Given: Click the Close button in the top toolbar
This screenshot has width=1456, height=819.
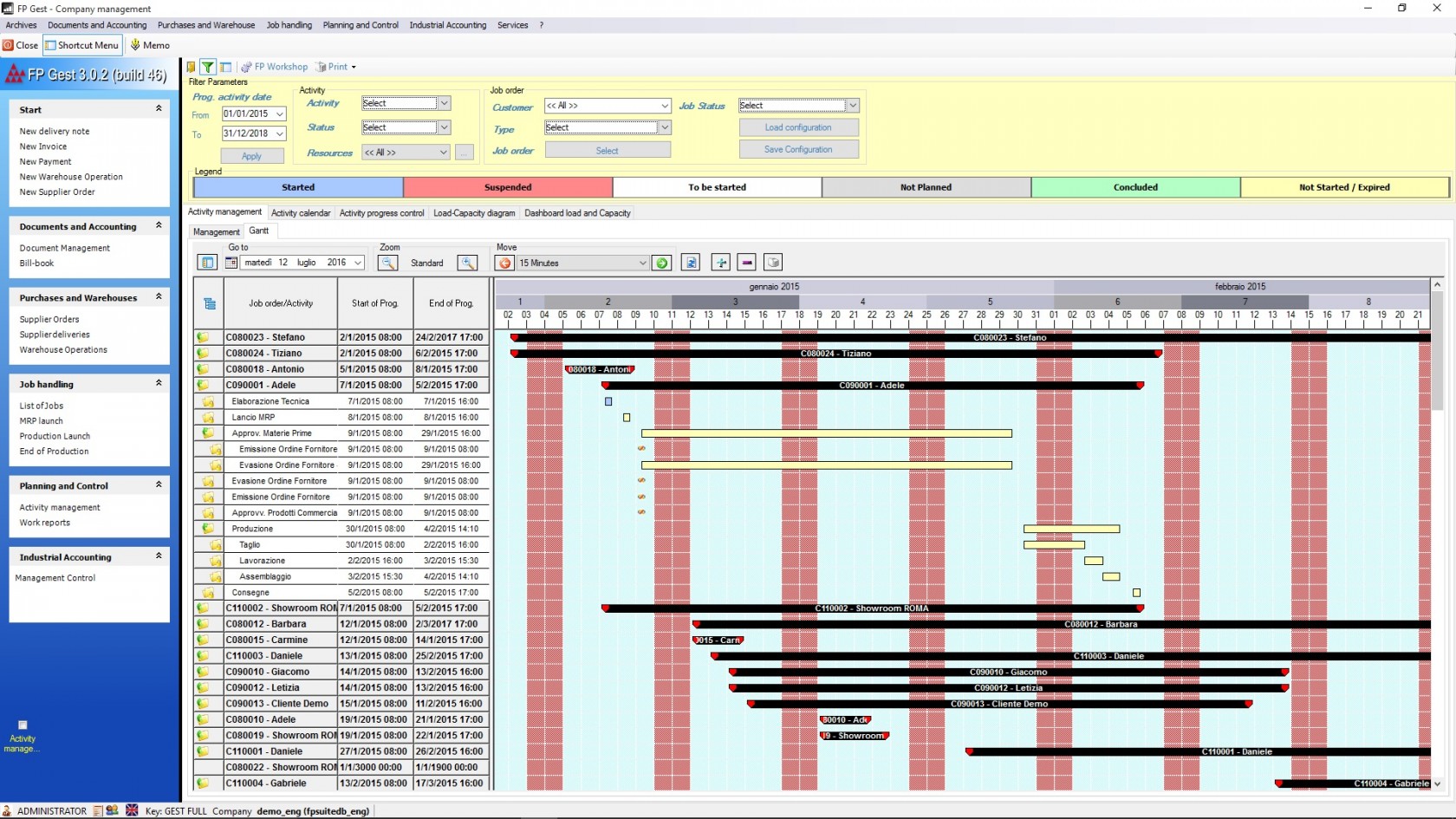Looking at the screenshot, I should click(x=21, y=45).
